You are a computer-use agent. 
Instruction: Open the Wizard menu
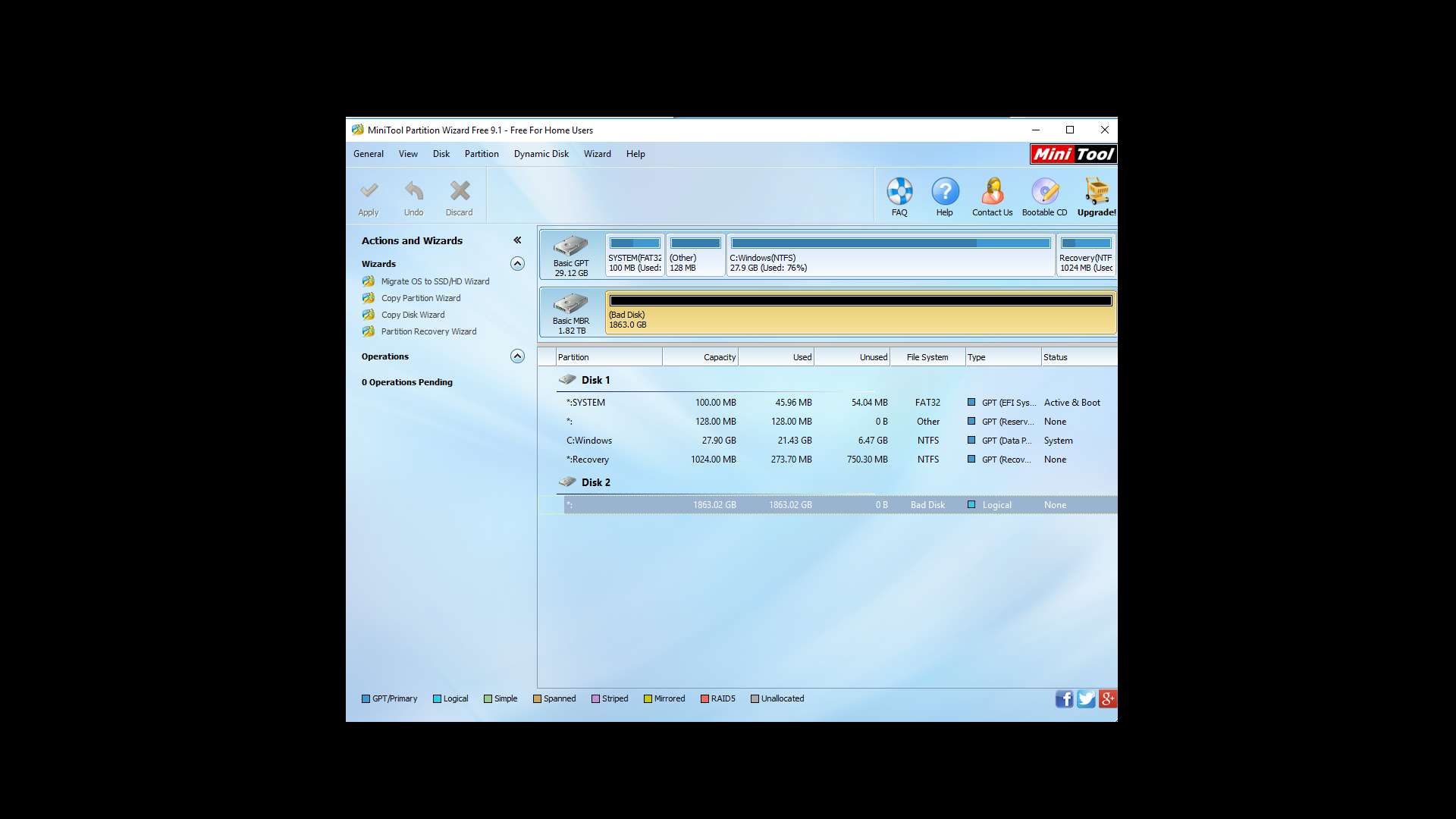click(x=598, y=154)
